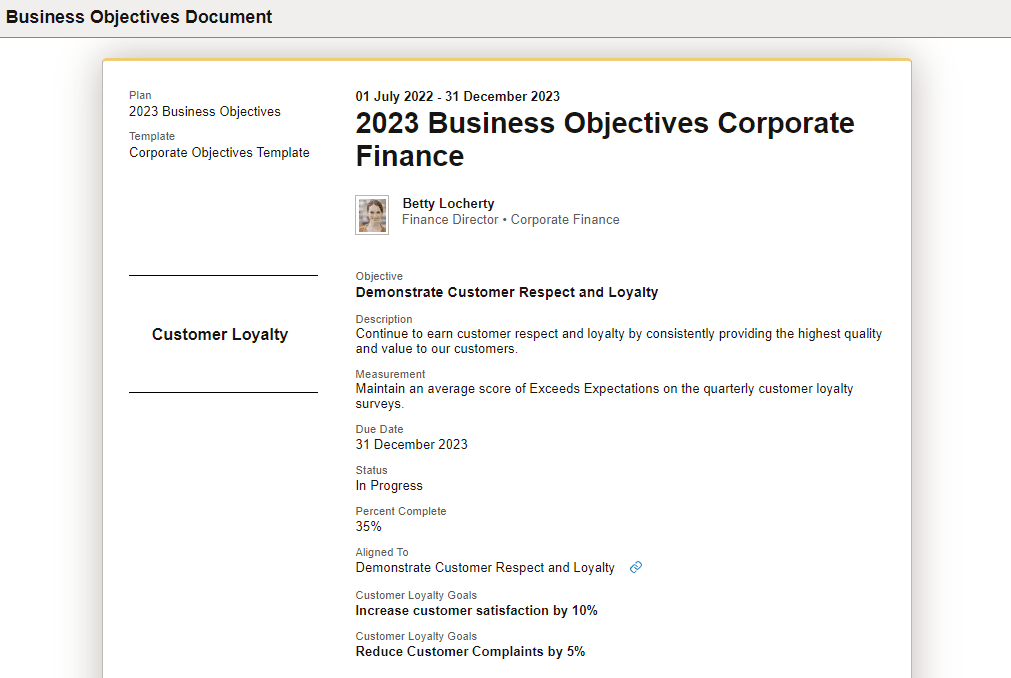This screenshot has width=1011, height=678.
Task: Select the Customer Loyalty section heading
Action: coord(219,334)
